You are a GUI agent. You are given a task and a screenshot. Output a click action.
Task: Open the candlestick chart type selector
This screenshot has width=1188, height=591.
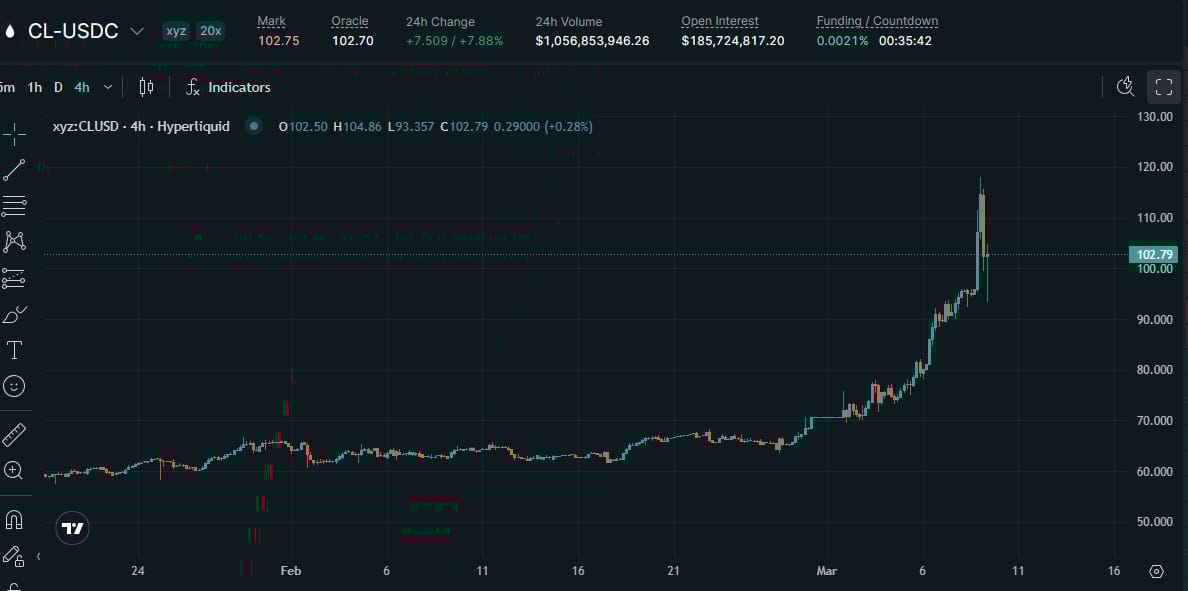[146, 87]
